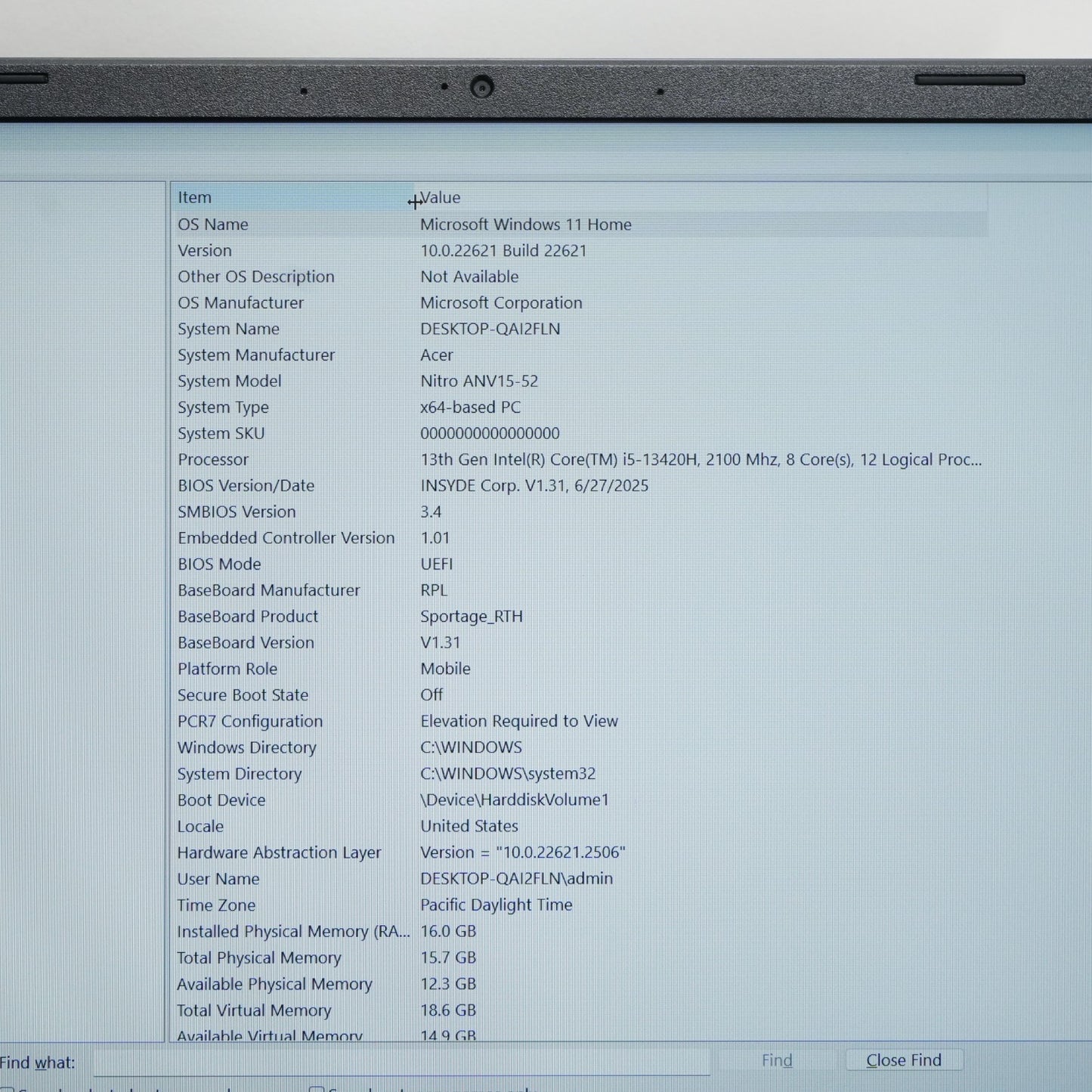Click the Pacific Daylight Time value
This screenshot has width=1092, height=1092.
coord(497,905)
